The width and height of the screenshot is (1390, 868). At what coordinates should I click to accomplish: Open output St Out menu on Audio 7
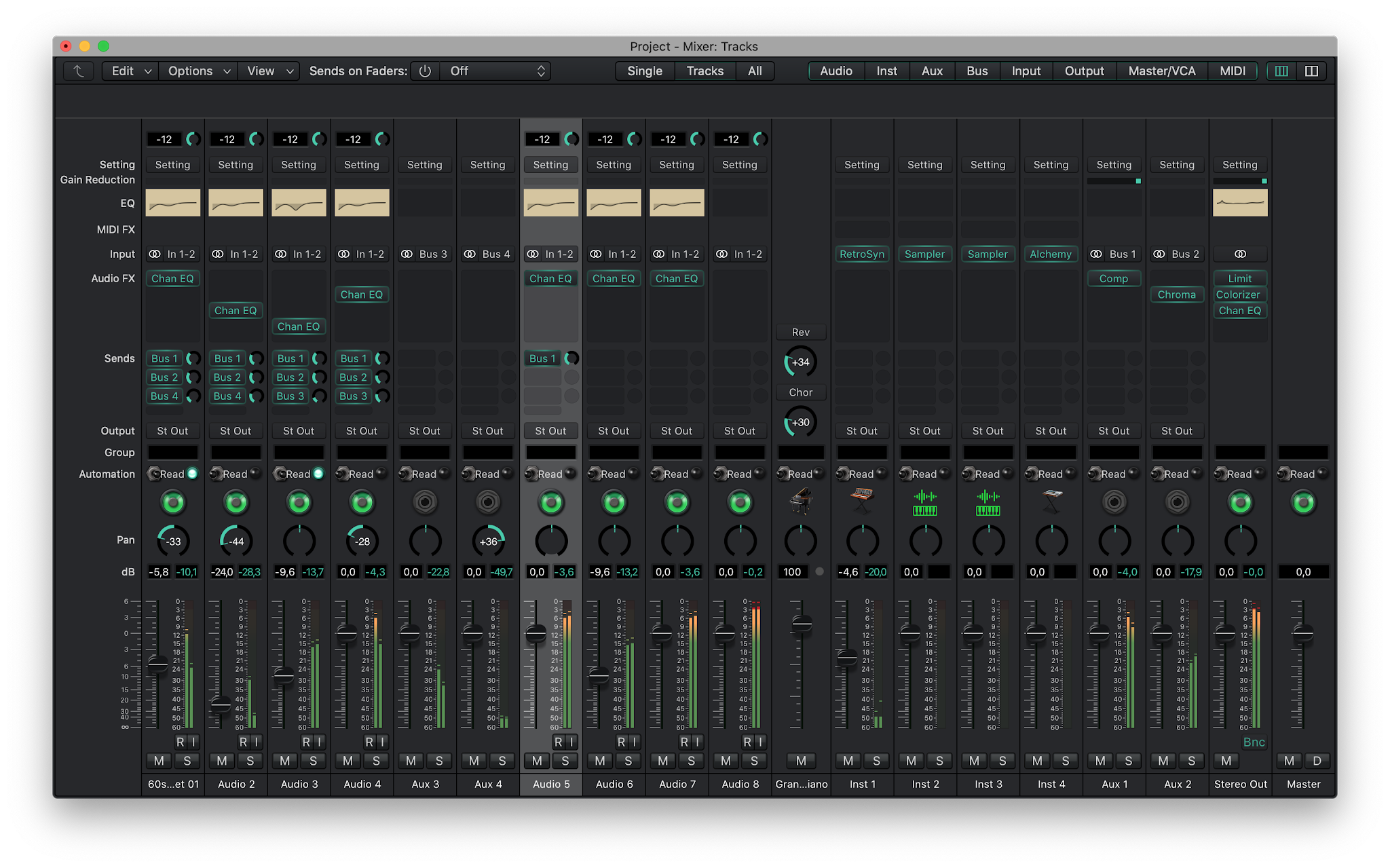pos(677,430)
